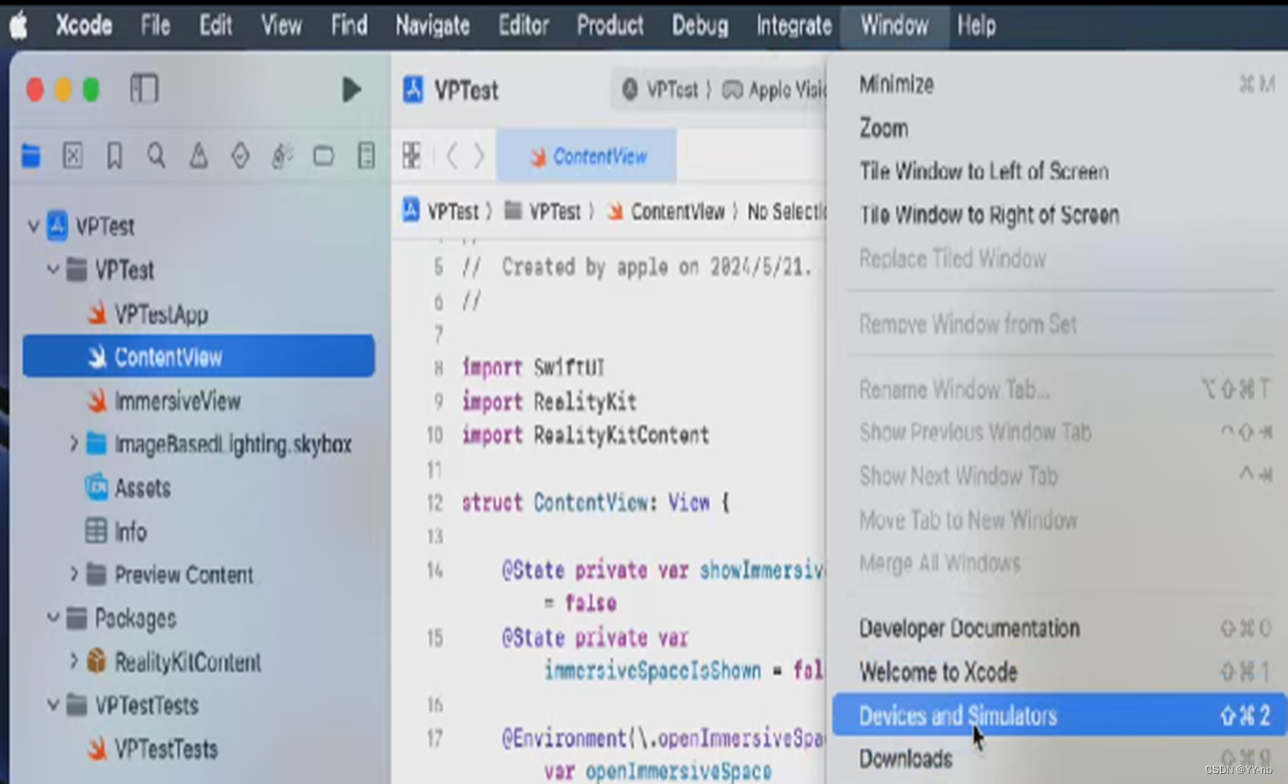
Task: Collapse the VPTest root project disclosure arrow
Action: [x=34, y=227]
